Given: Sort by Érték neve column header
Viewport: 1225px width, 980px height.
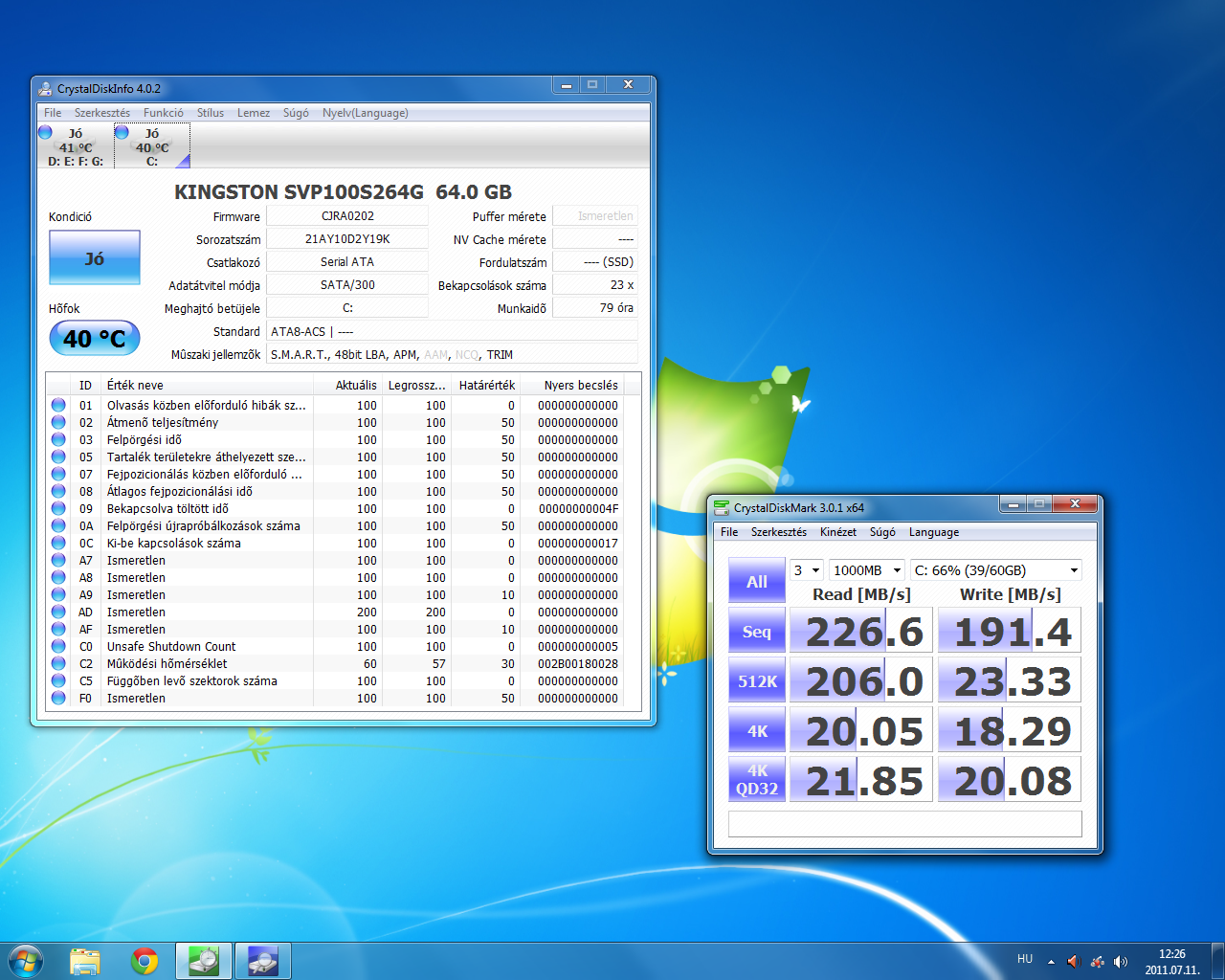Looking at the screenshot, I should [208, 385].
